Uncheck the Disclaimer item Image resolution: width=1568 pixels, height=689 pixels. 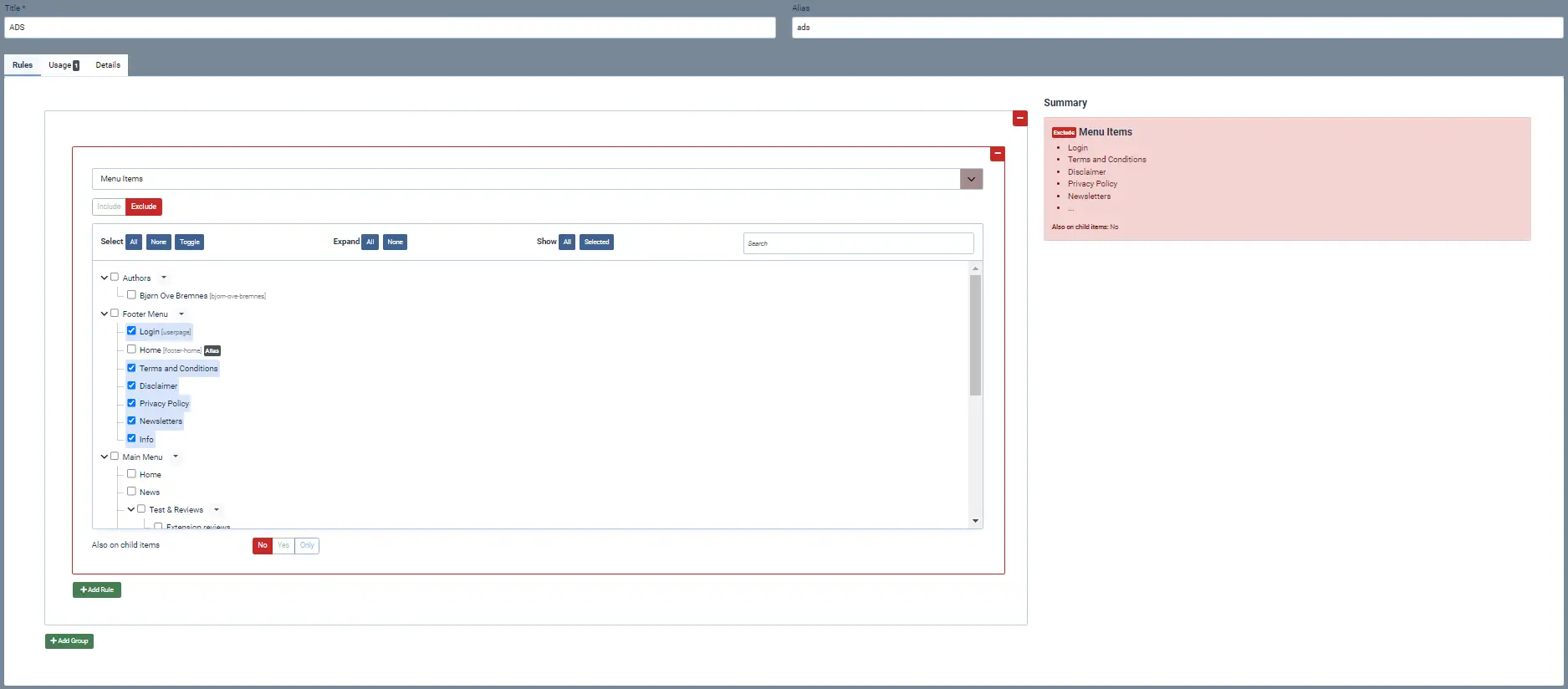pos(131,385)
